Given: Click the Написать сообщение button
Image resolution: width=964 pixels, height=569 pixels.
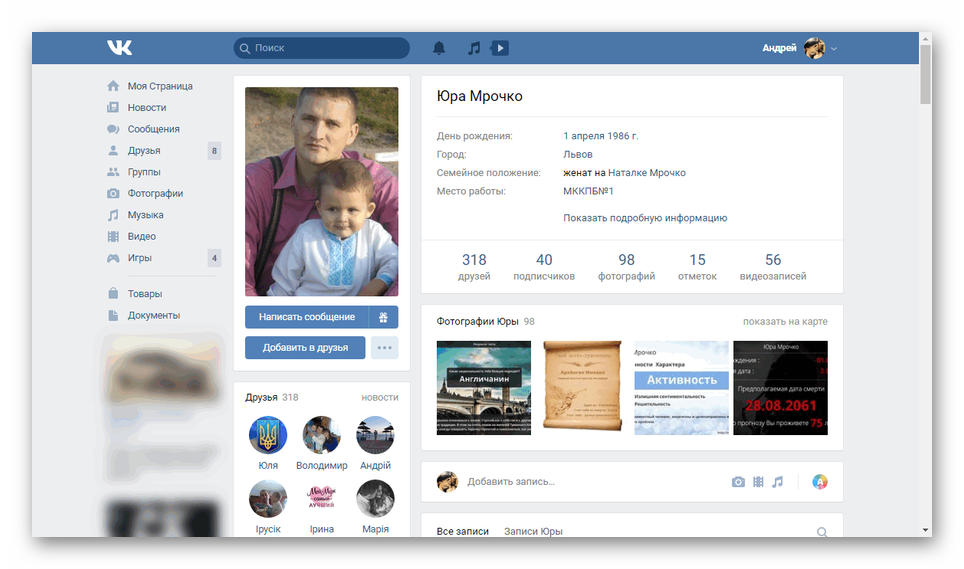Looking at the screenshot, I should [306, 317].
